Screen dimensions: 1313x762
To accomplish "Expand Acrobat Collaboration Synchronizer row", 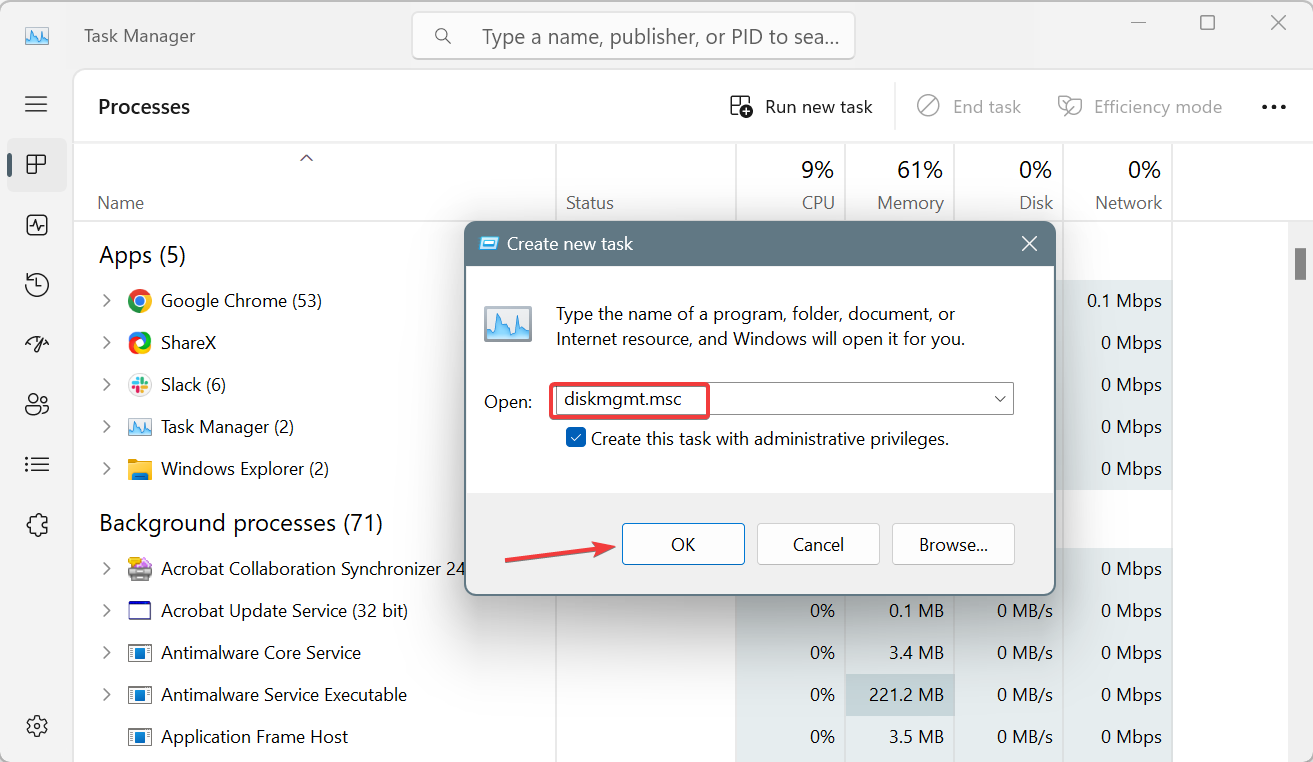I will [x=107, y=569].
